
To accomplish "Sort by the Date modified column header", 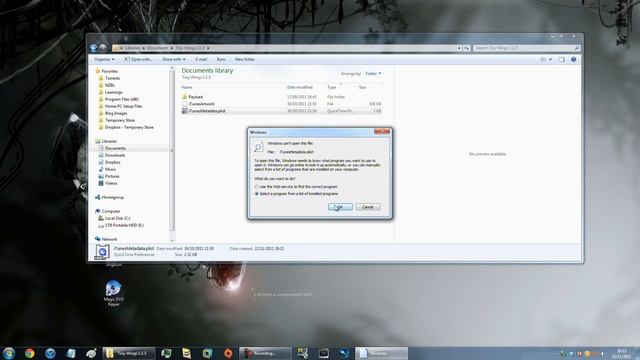I will [x=300, y=87].
